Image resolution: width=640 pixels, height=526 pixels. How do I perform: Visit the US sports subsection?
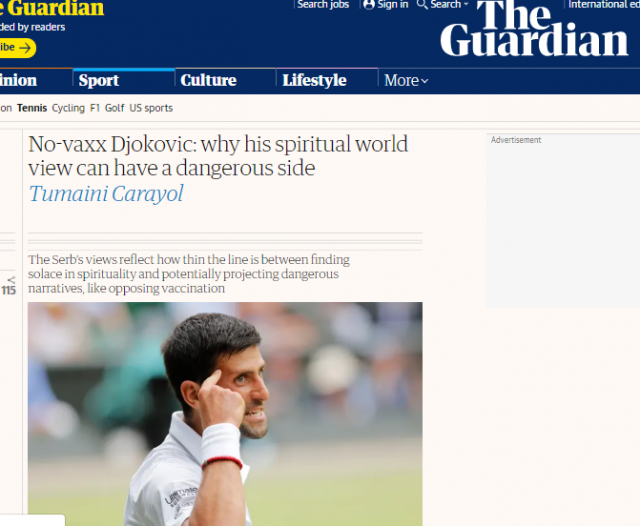(151, 108)
